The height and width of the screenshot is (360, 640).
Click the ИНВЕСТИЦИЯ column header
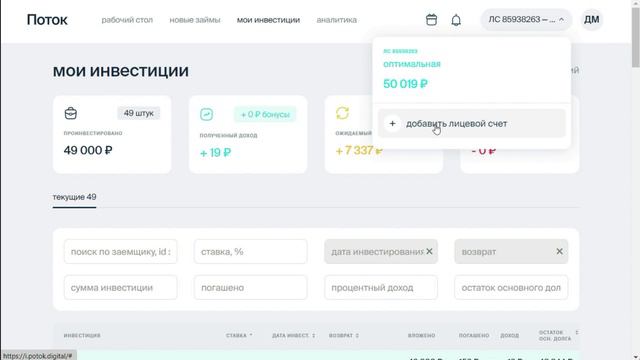82,335
